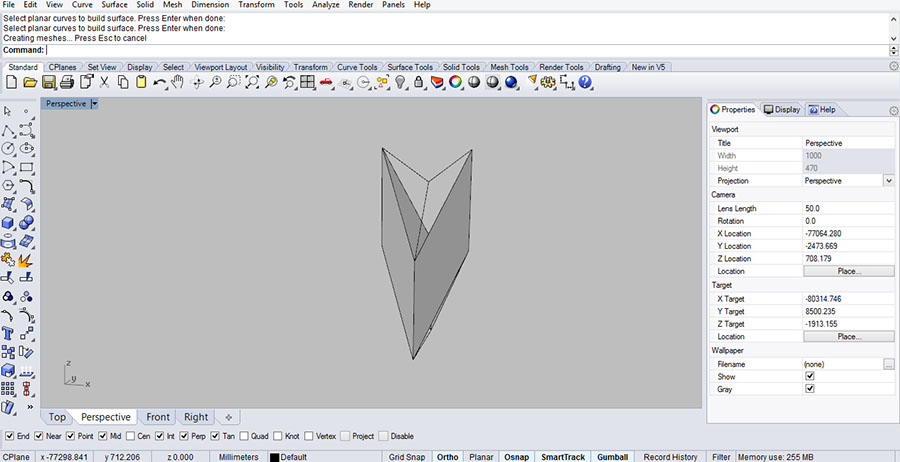Click the camera Location Place button
The width and height of the screenshot is (900, 462).
point(849,271)
